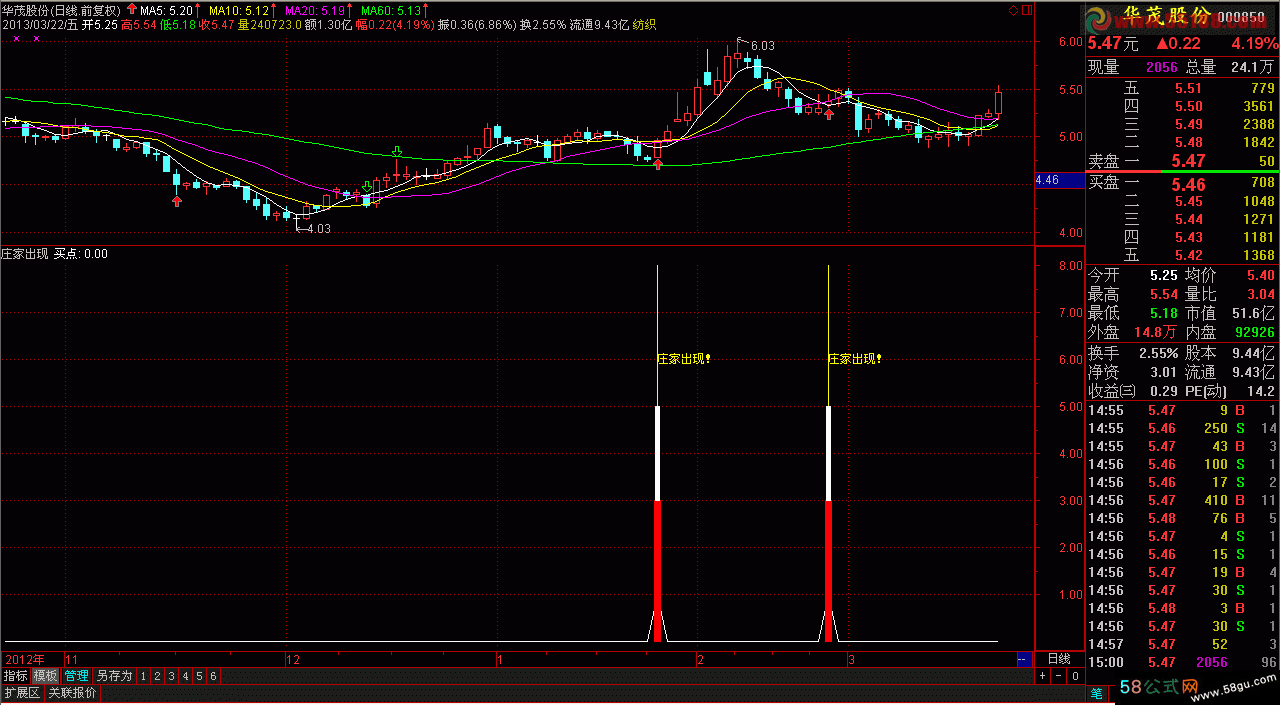Switch to template slot 3
Image resolution: width=1280 pixels, height=705 pixels.
coord(171,677)
